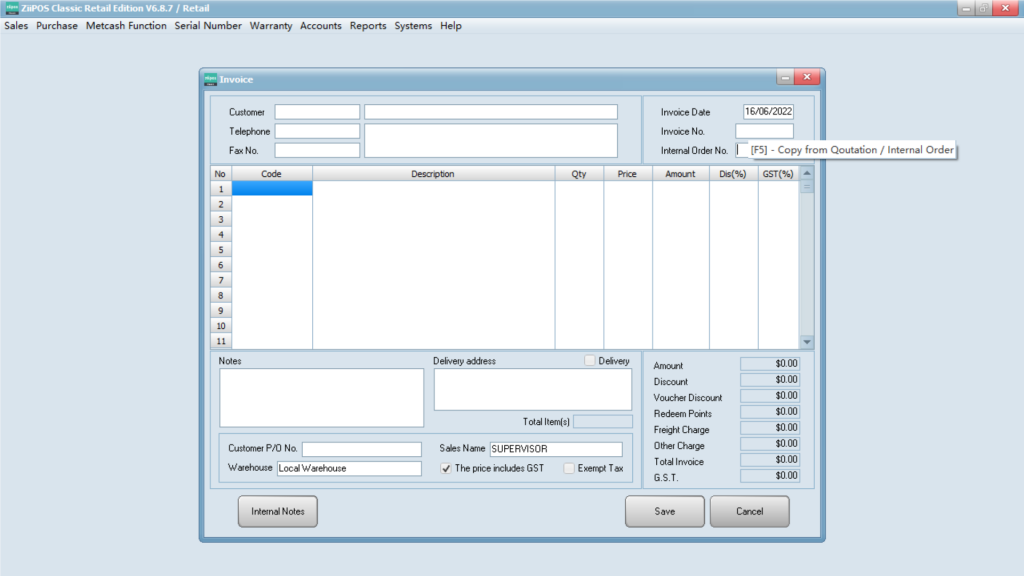This screenshot has height=576, width=1024.
Task: Click the Customer code input field
Action: point(317,112)
